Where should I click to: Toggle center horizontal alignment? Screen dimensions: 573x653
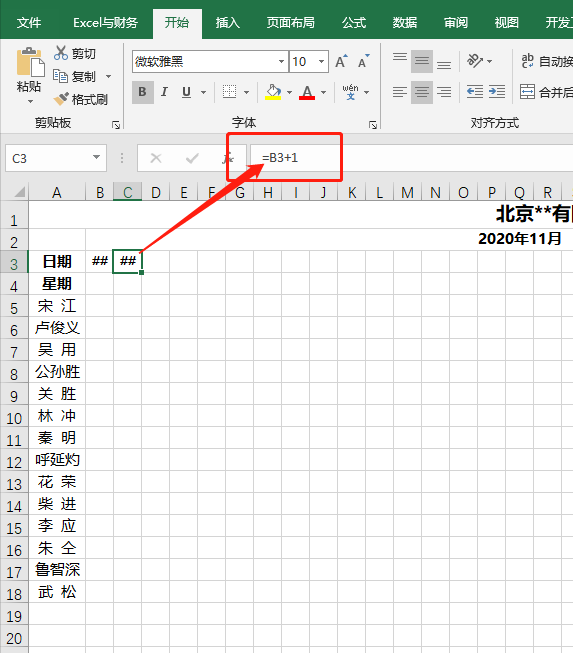tap(422, 92)
